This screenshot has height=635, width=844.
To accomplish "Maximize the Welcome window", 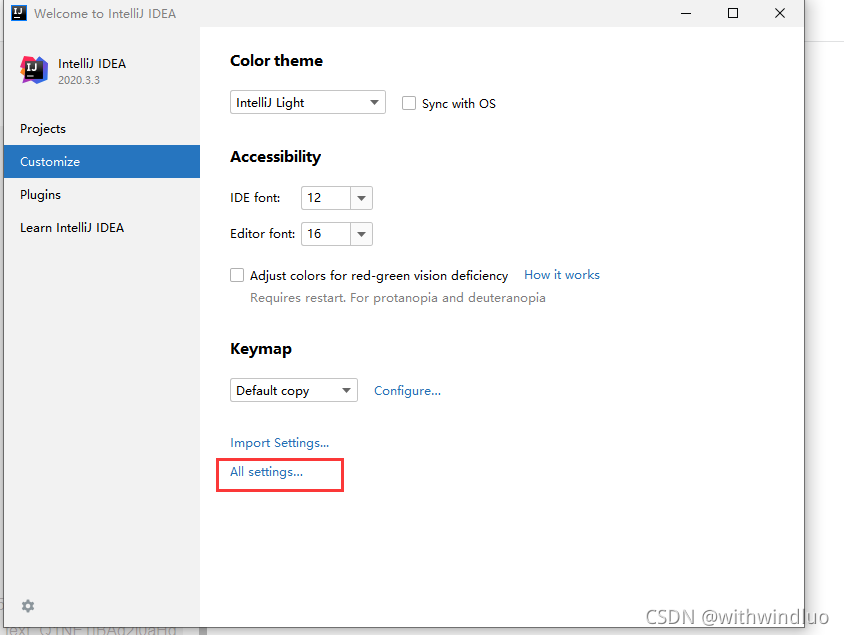I will coord(733,13).
